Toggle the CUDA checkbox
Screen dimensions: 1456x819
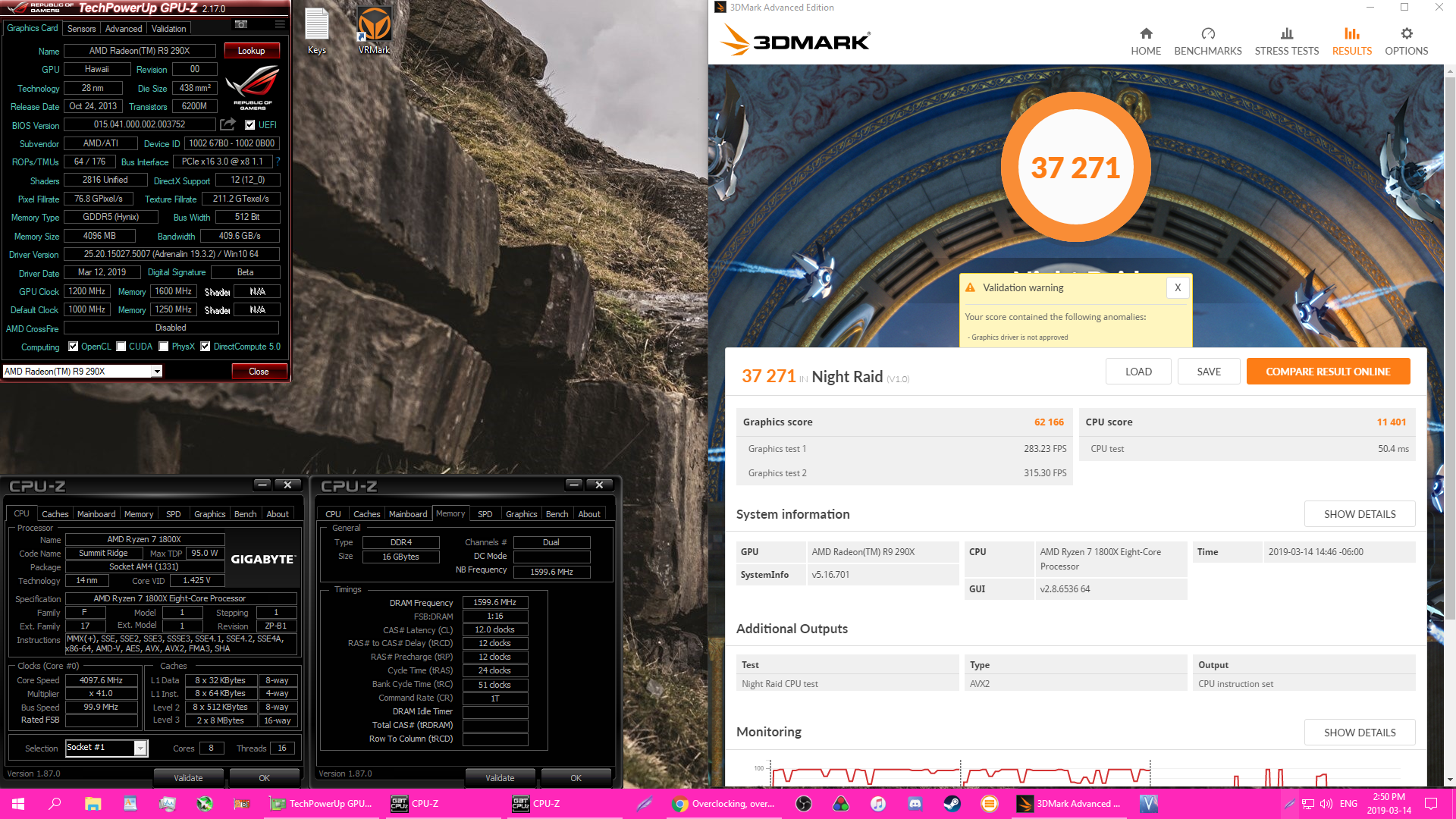[121, 347]
